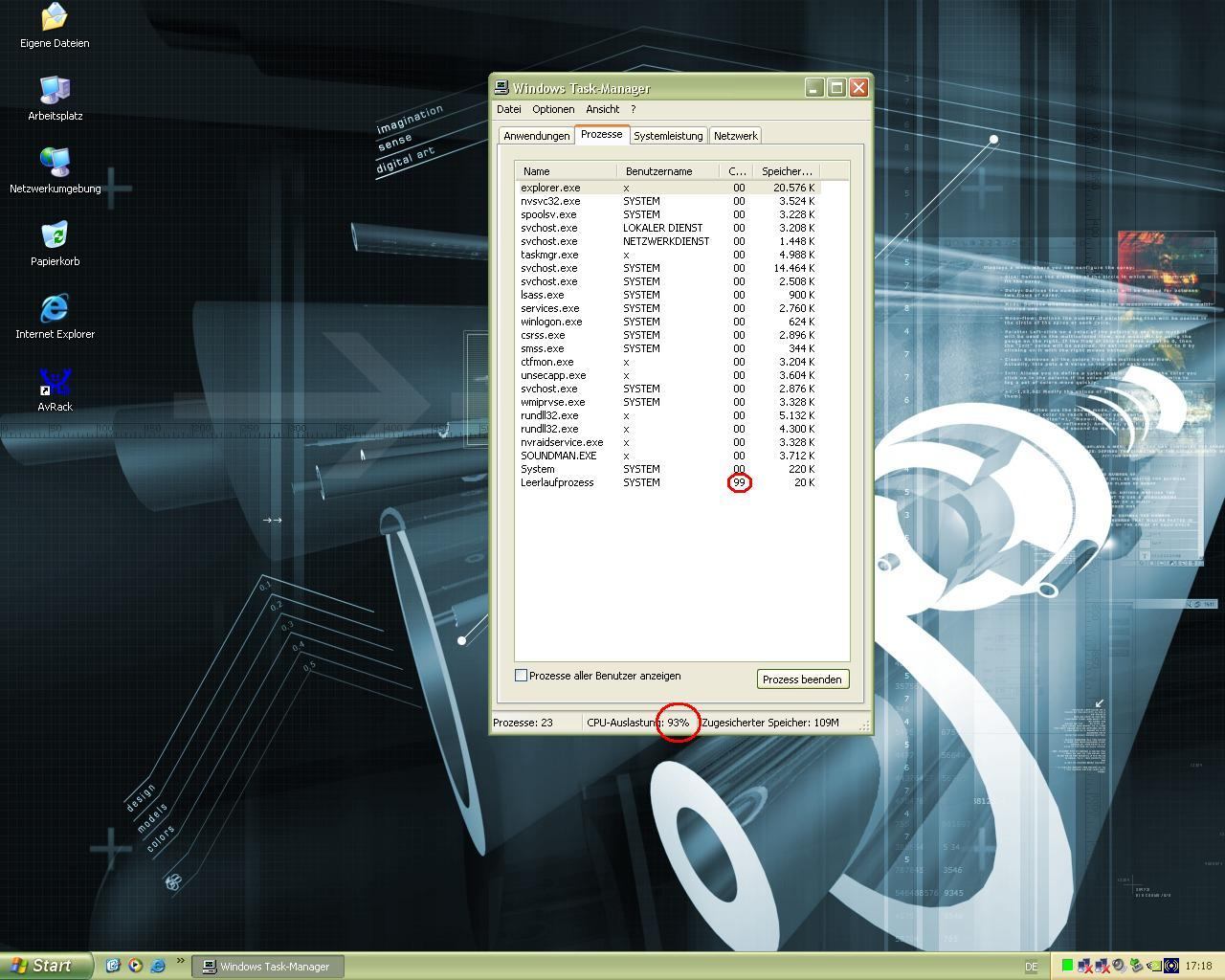Select rundll32.exe using 4.300 K
1225x980 pixels.
(668, 429)
